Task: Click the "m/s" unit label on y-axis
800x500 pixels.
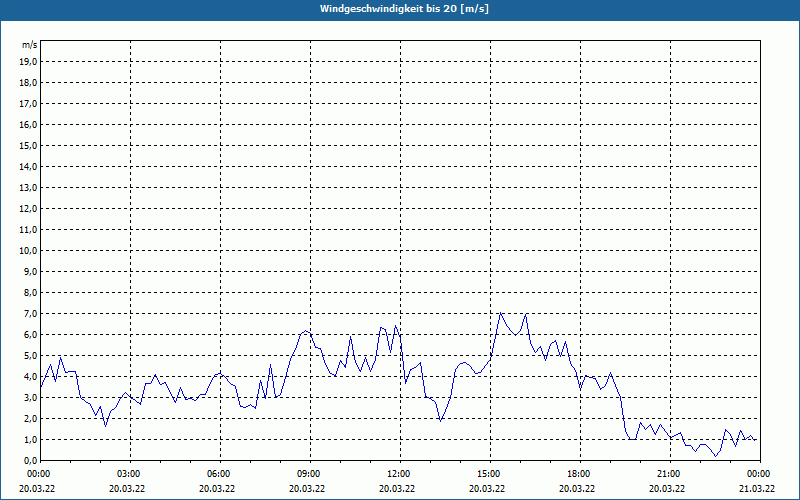Action: (30, 45)
